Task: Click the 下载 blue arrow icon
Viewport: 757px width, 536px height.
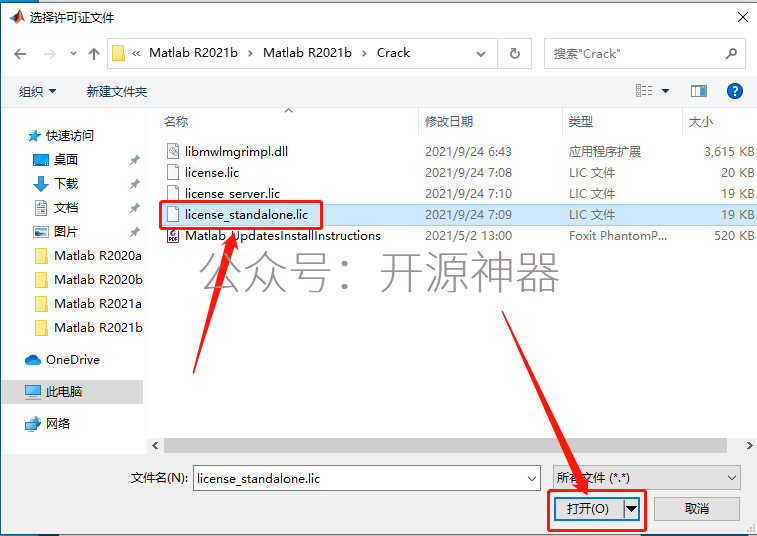Action: [41, 184]
